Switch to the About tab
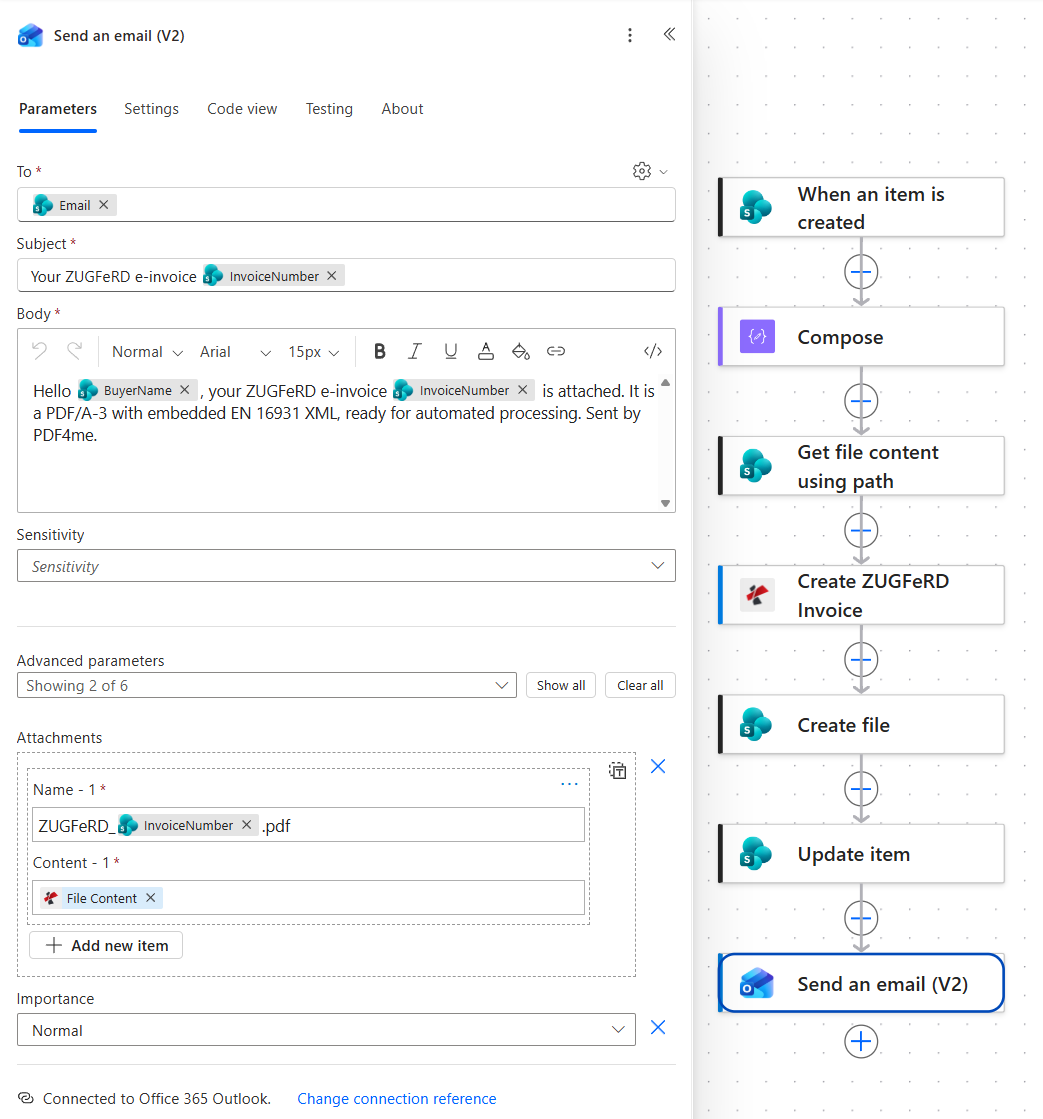 402,109
